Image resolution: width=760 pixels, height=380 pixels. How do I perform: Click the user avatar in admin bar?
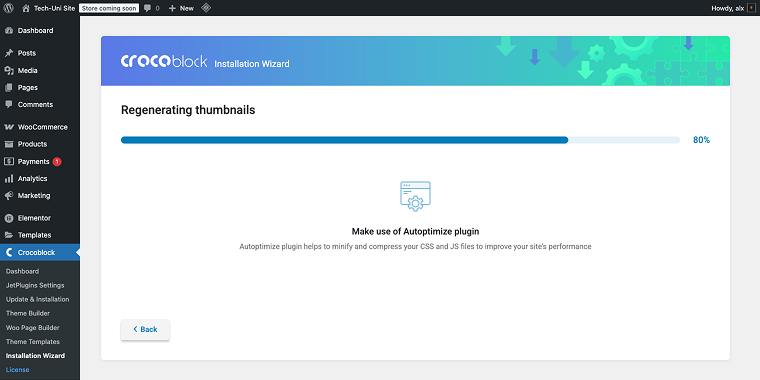tap(751, 8)
